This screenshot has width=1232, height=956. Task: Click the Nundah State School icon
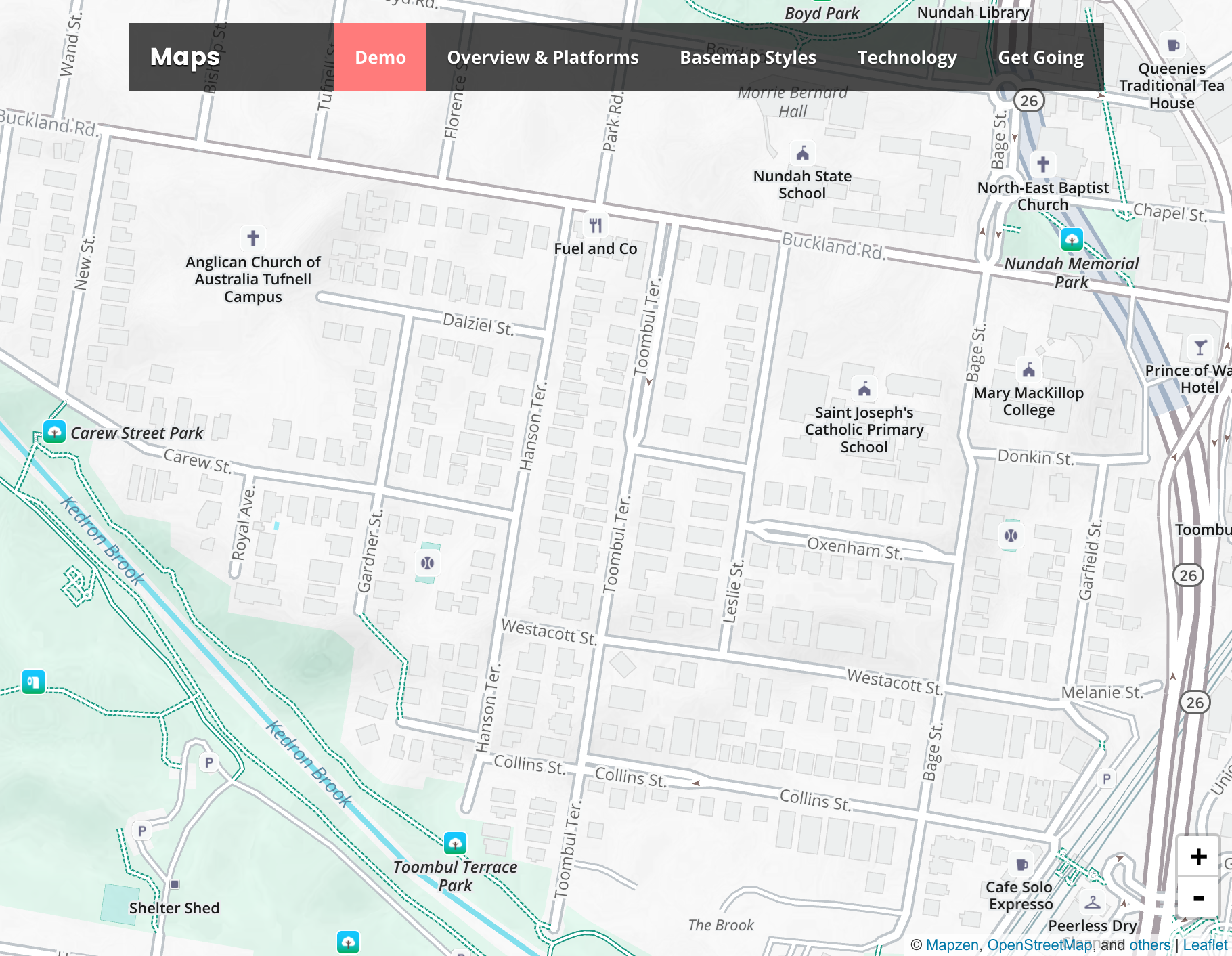click(803, 154)
